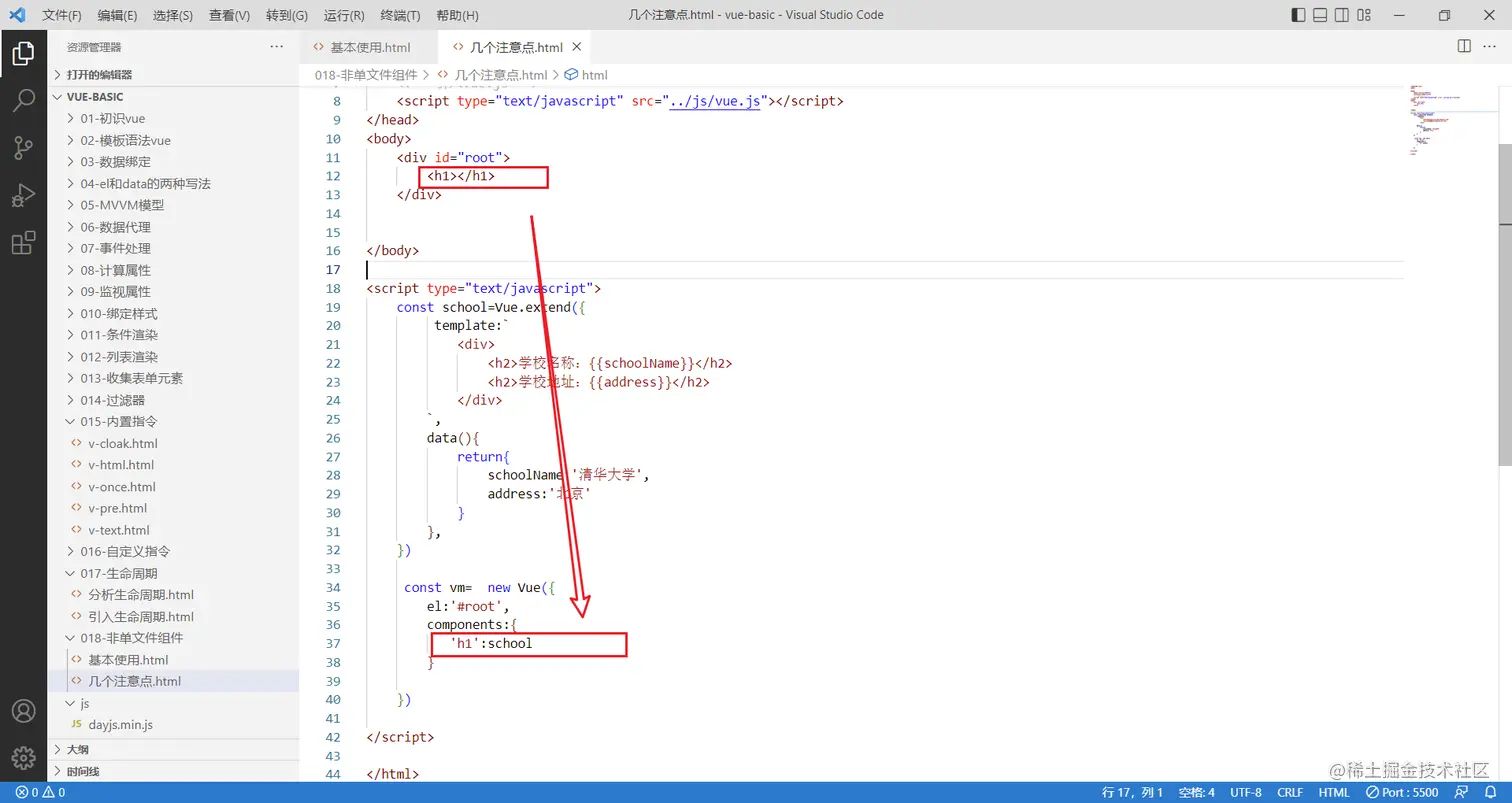The height and width of the screenshot is (803, 1512).
Task: Open the 运行(R) menu
Action: pos(344,15)
